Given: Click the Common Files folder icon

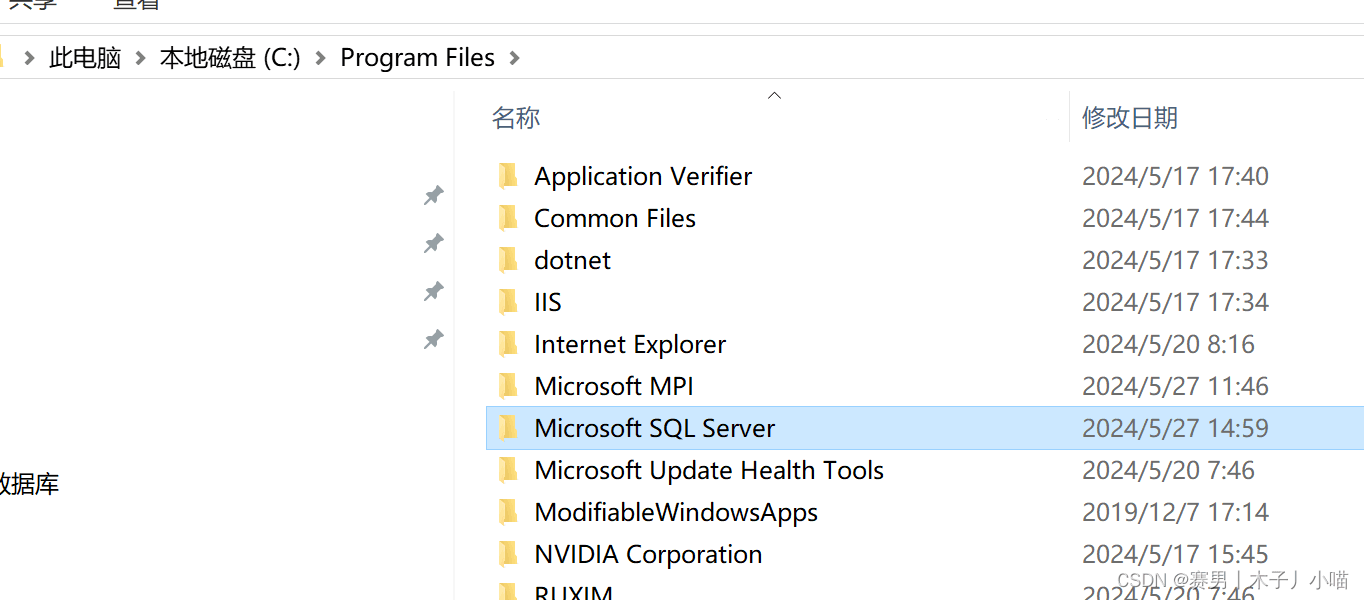Looking at the screenshot, I should tap(509, 219).
